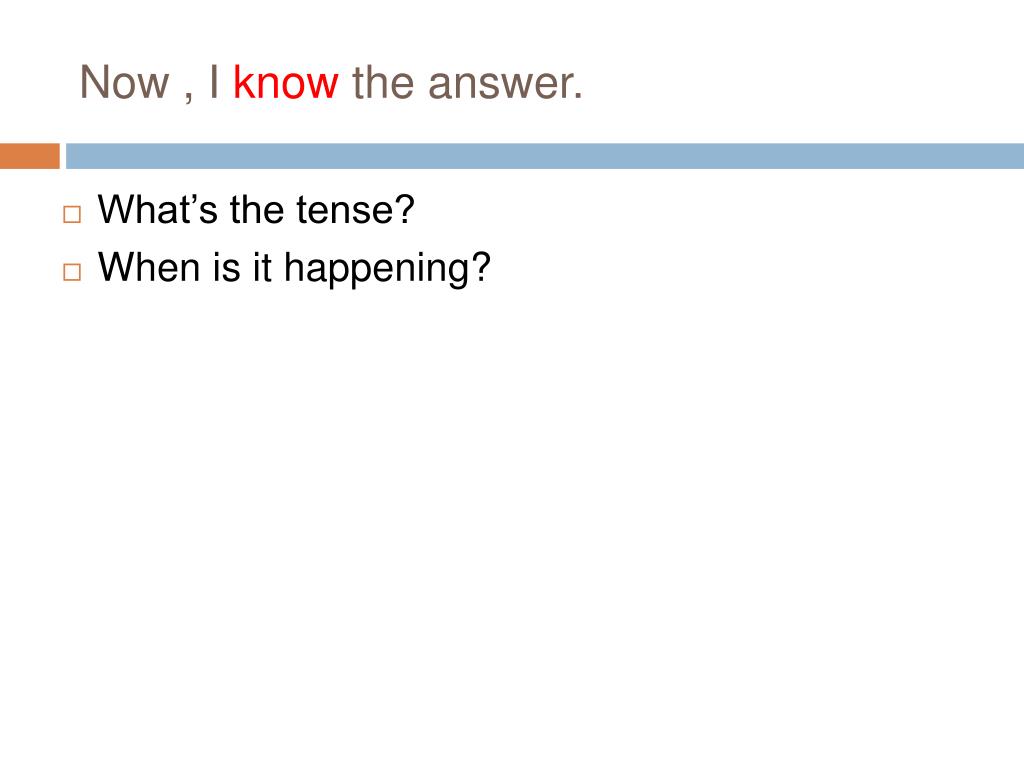1024x768 pixels.
Task: Click the word "happening?" in second bullet
Action: coord(387,269)
